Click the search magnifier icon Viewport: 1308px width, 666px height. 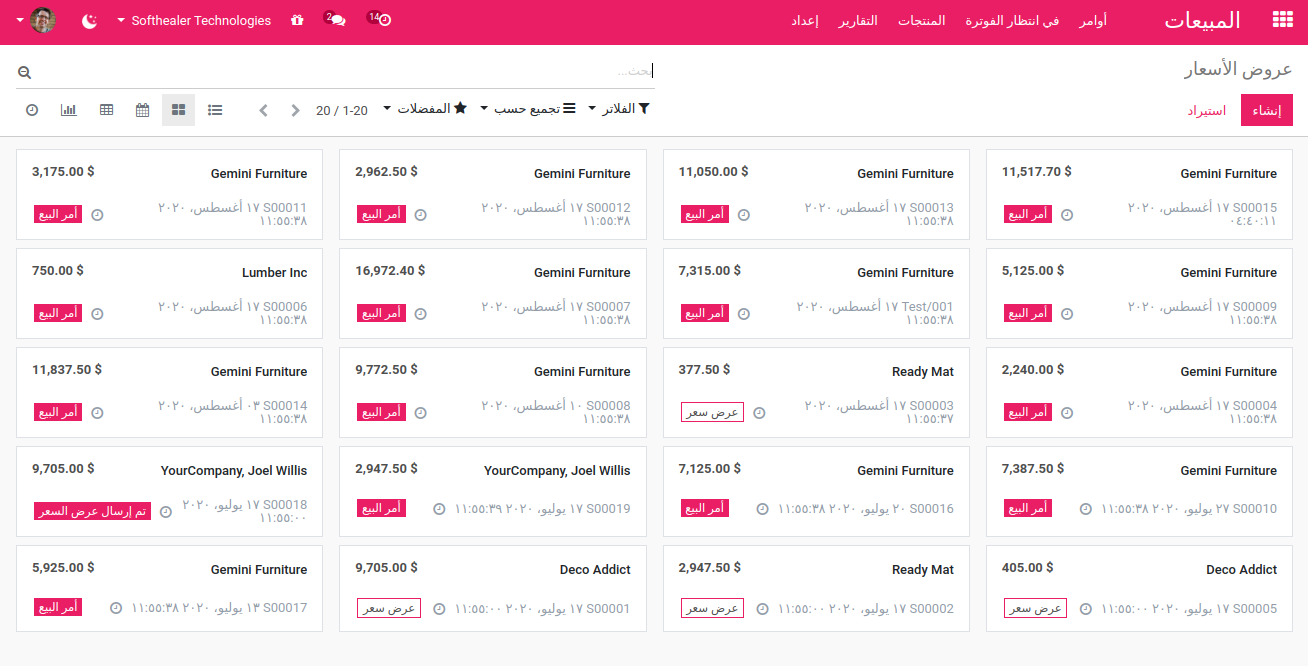point(25,72)
